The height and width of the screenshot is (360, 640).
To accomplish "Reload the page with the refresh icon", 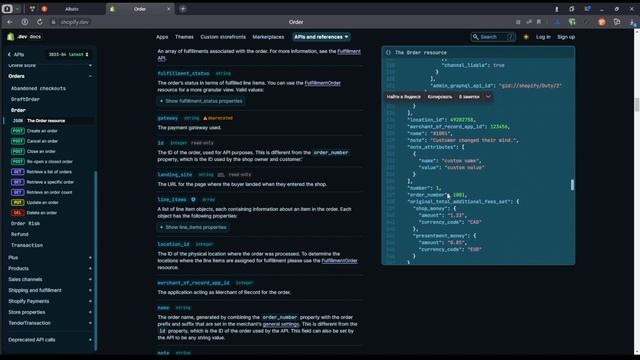I will [x=40, y=22].
